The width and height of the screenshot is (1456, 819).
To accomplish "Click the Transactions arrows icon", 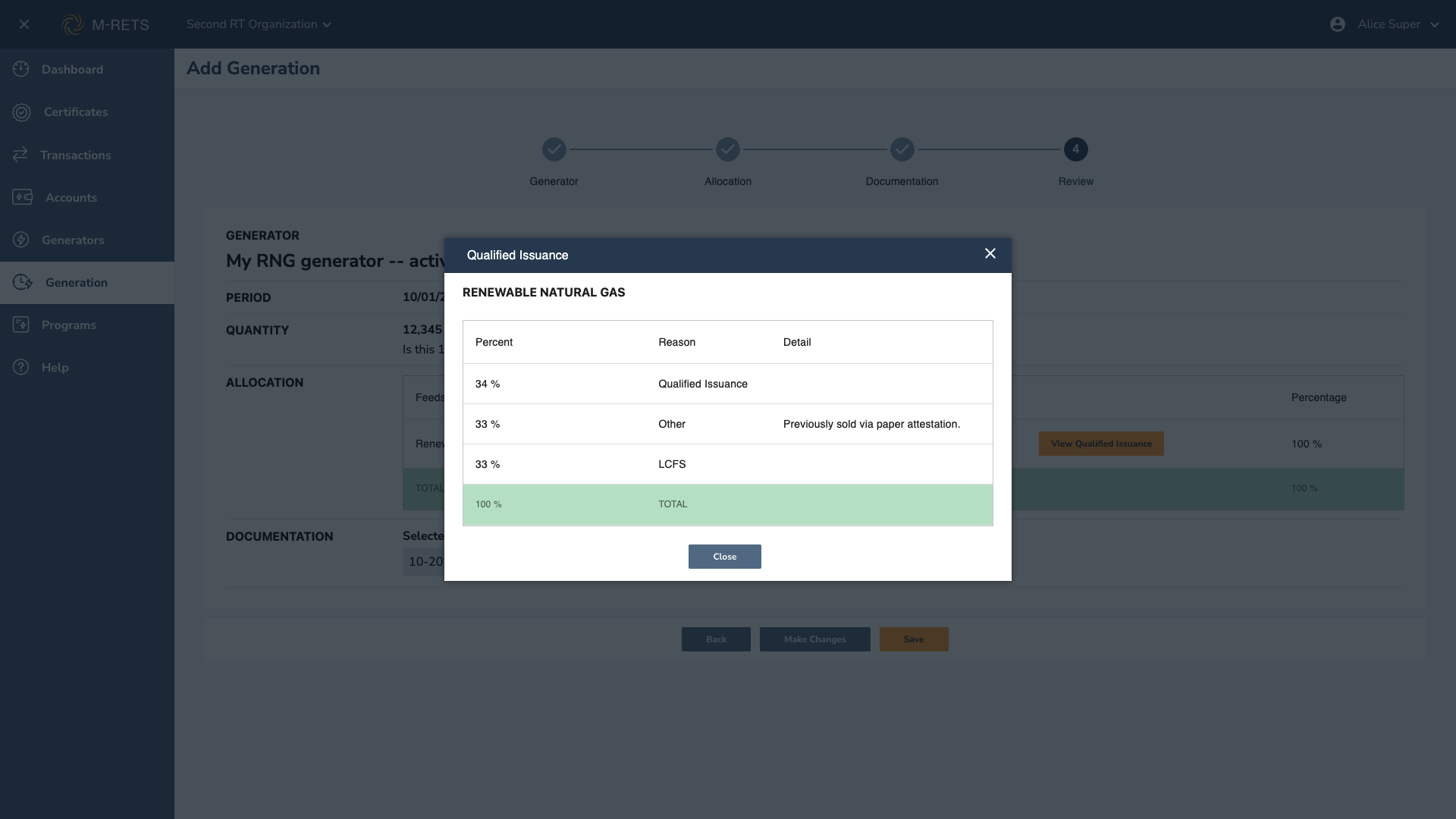I will pyautogui.click(x=20, y=155).
